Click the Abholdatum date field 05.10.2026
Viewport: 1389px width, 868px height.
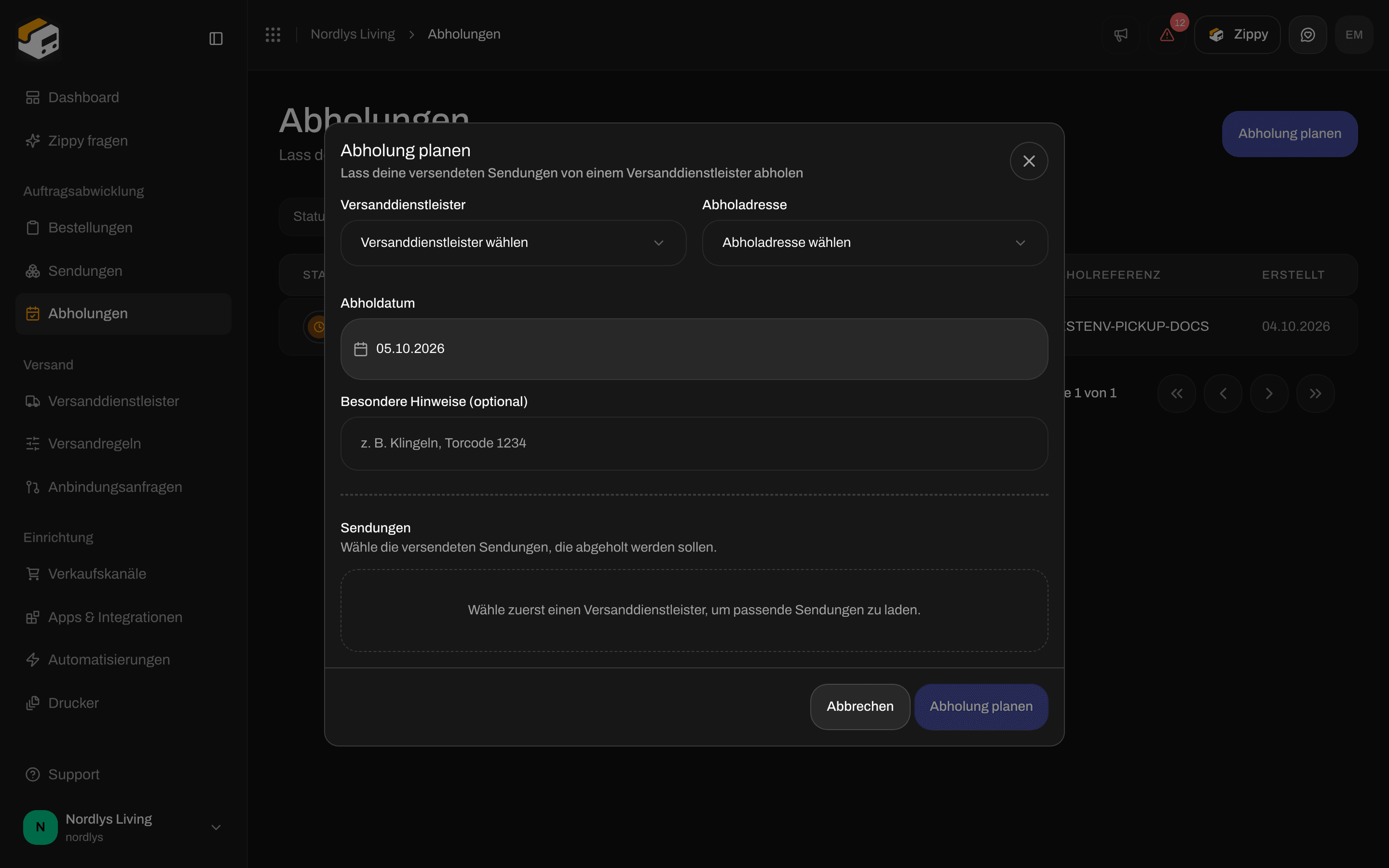(694, 349)
